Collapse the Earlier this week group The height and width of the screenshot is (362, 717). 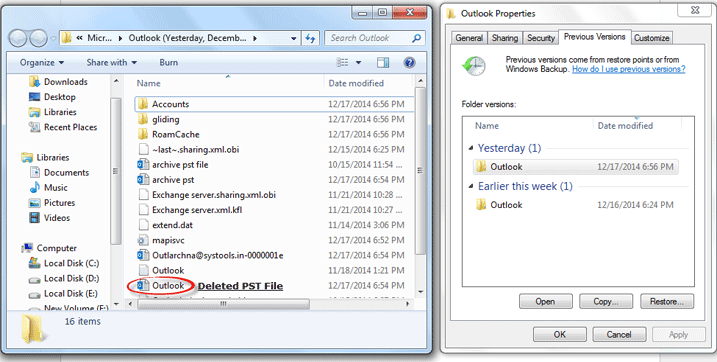471,186
